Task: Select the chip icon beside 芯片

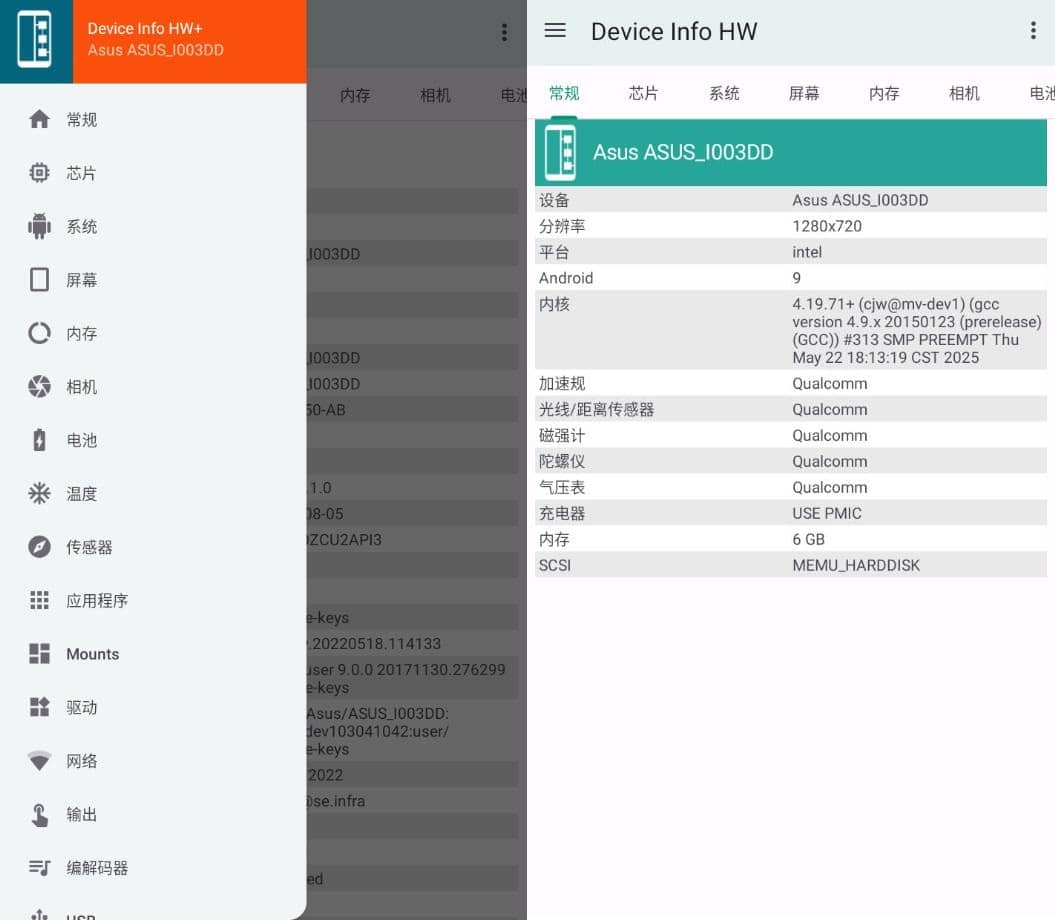Action: coord(39,173)
